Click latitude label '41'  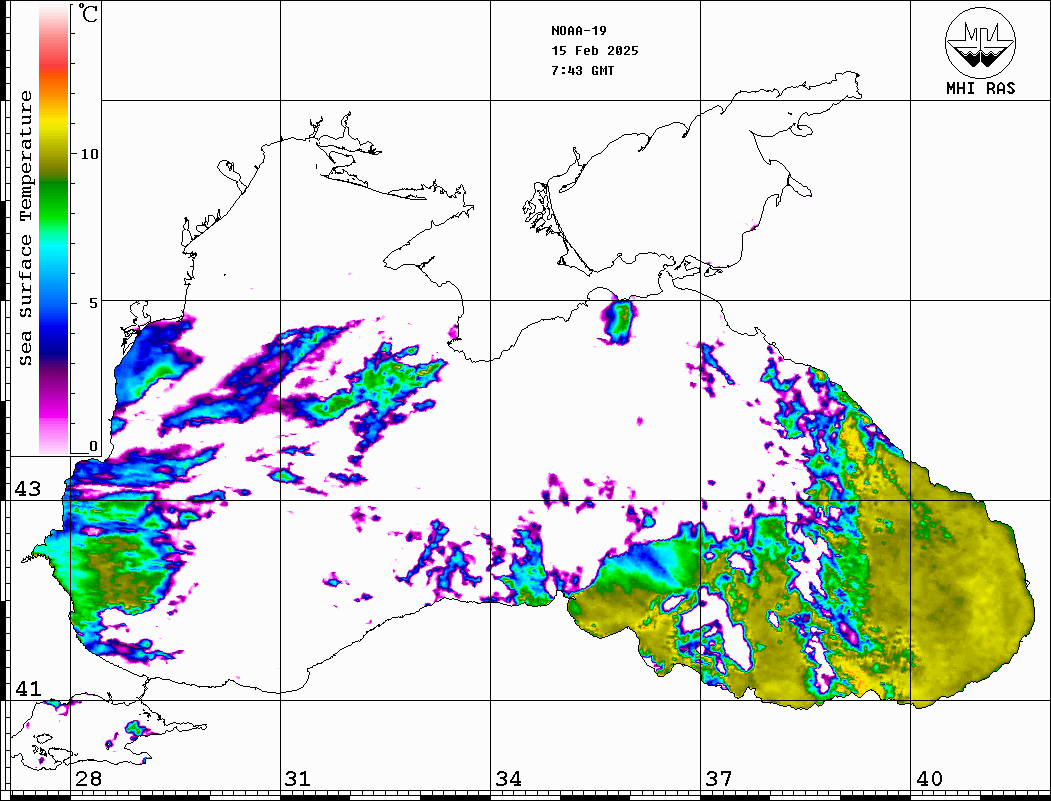pyautogui.click(x=28, y=688)
